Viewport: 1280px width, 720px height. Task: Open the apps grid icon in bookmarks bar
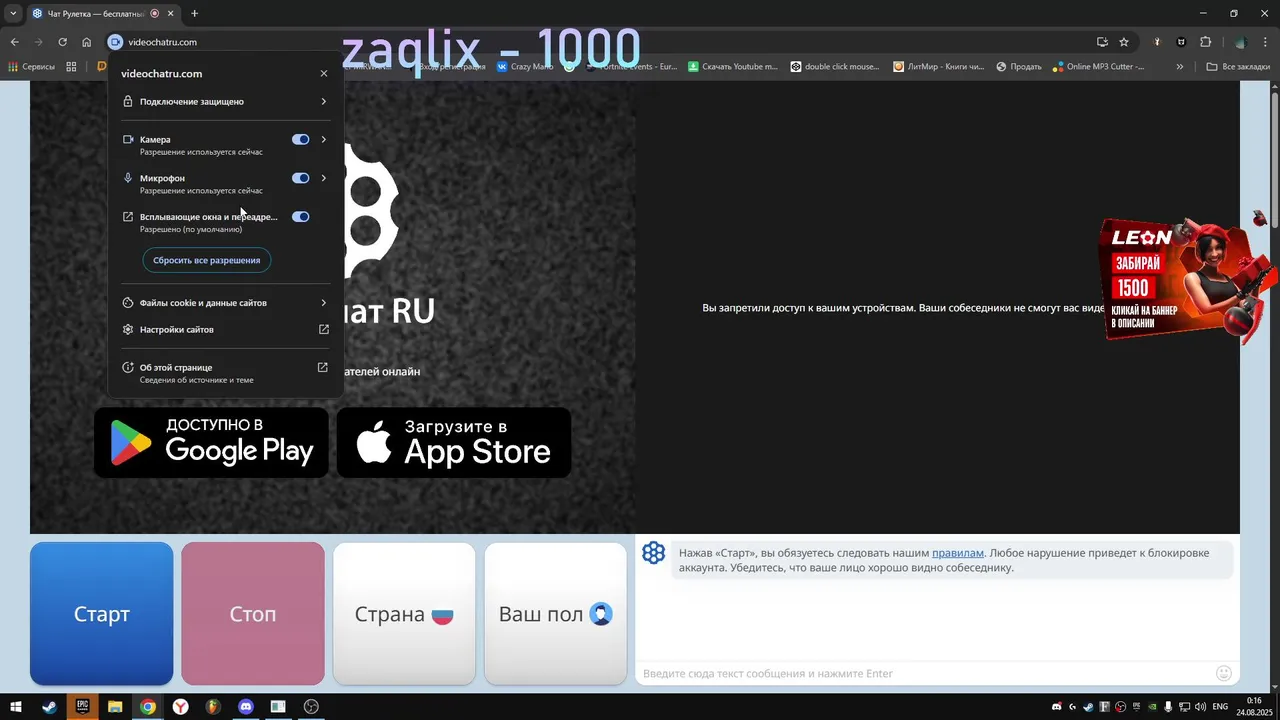[x=71, y=67]
